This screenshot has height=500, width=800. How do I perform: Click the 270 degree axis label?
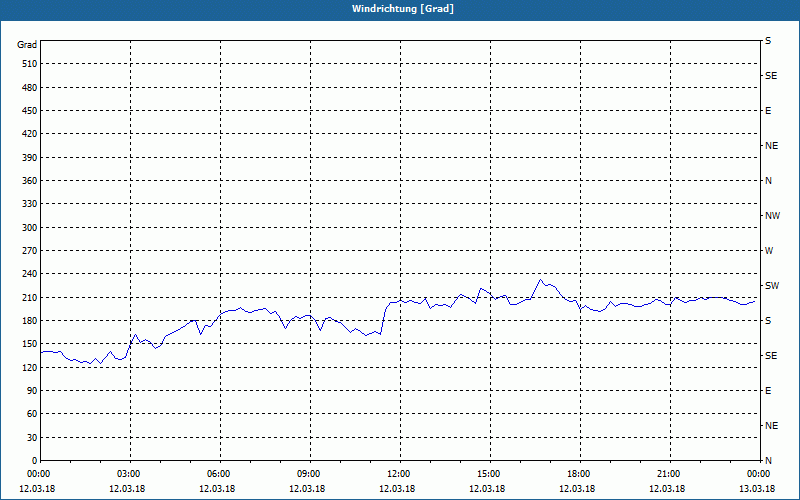tap(29, 251)
